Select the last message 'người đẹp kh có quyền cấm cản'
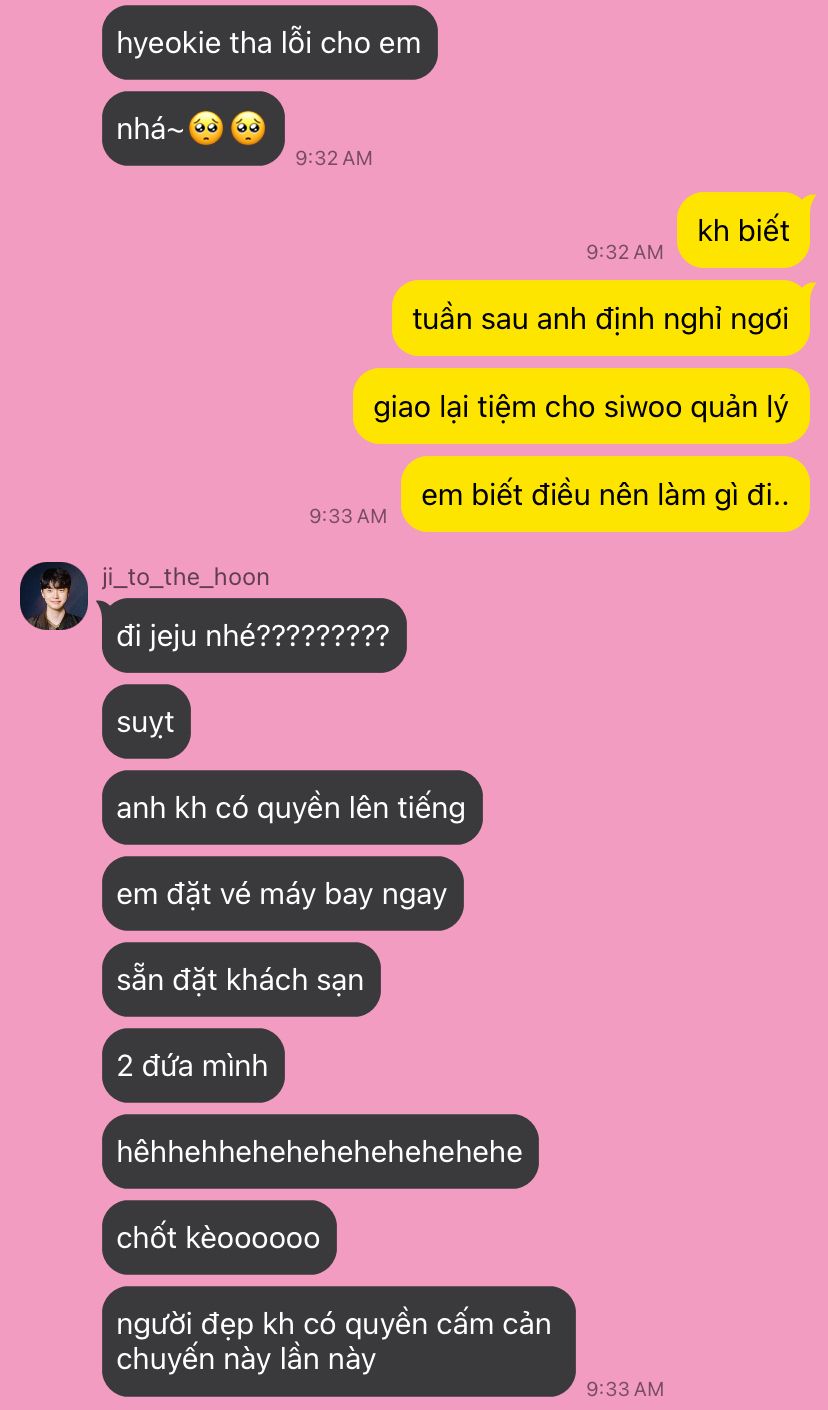828x1410 pixels. (x=339, y=1341)
